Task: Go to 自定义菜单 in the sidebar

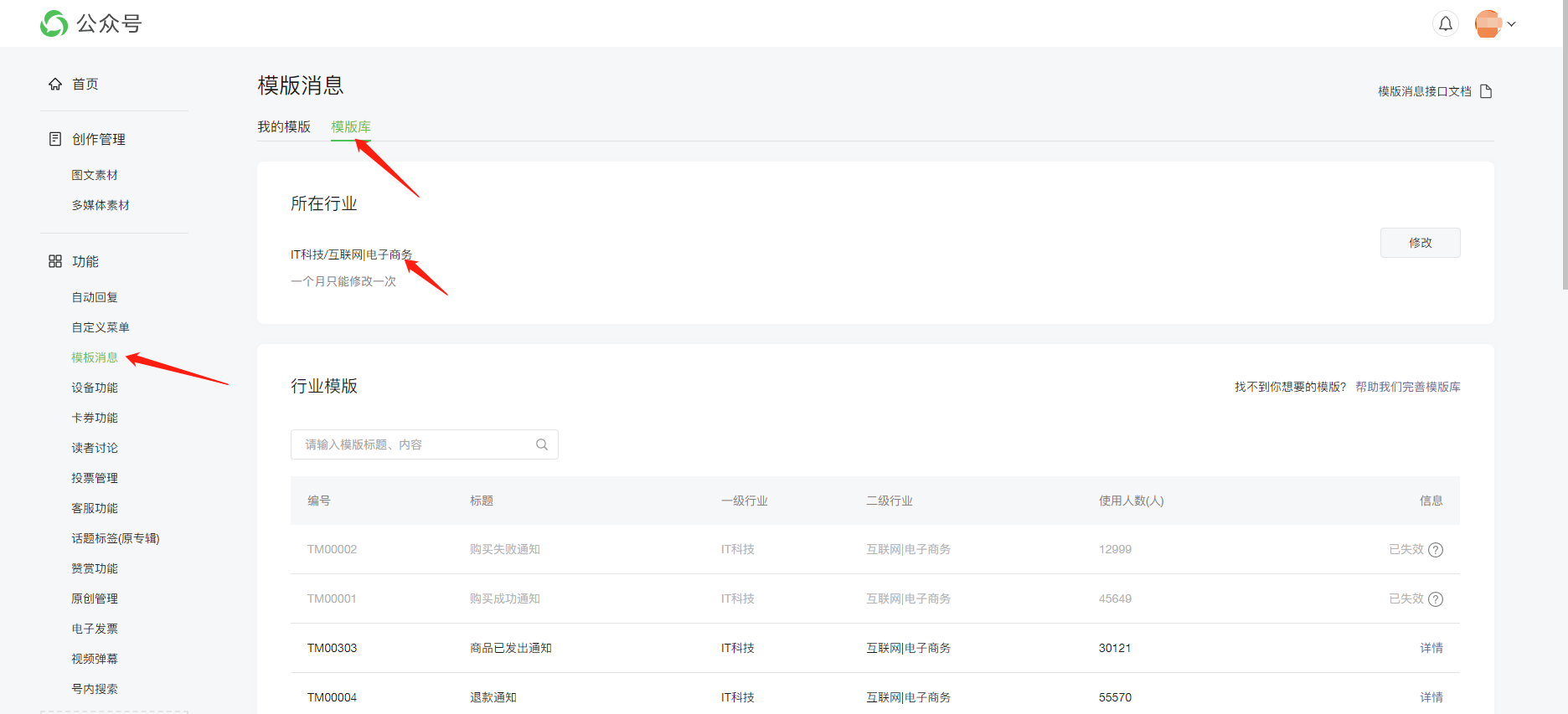Action: (x=101, y=327)
